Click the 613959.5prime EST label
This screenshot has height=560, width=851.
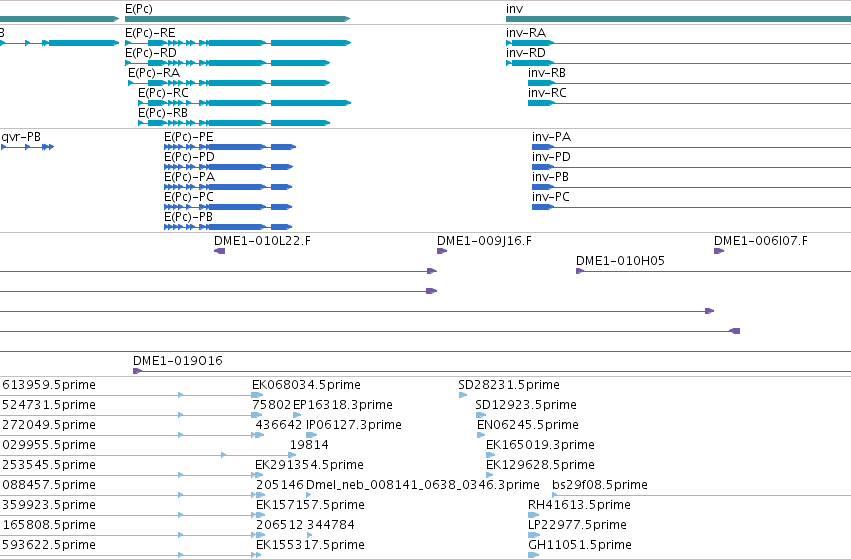click(49, 385)
